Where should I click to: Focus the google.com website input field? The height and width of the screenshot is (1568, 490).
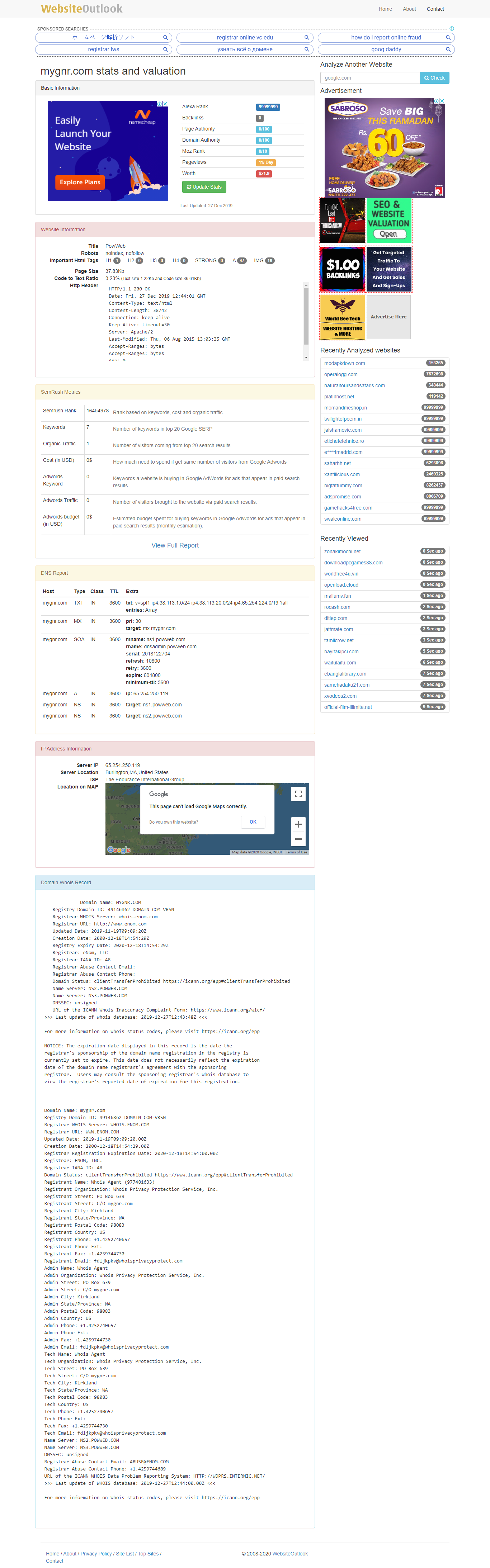370,78
